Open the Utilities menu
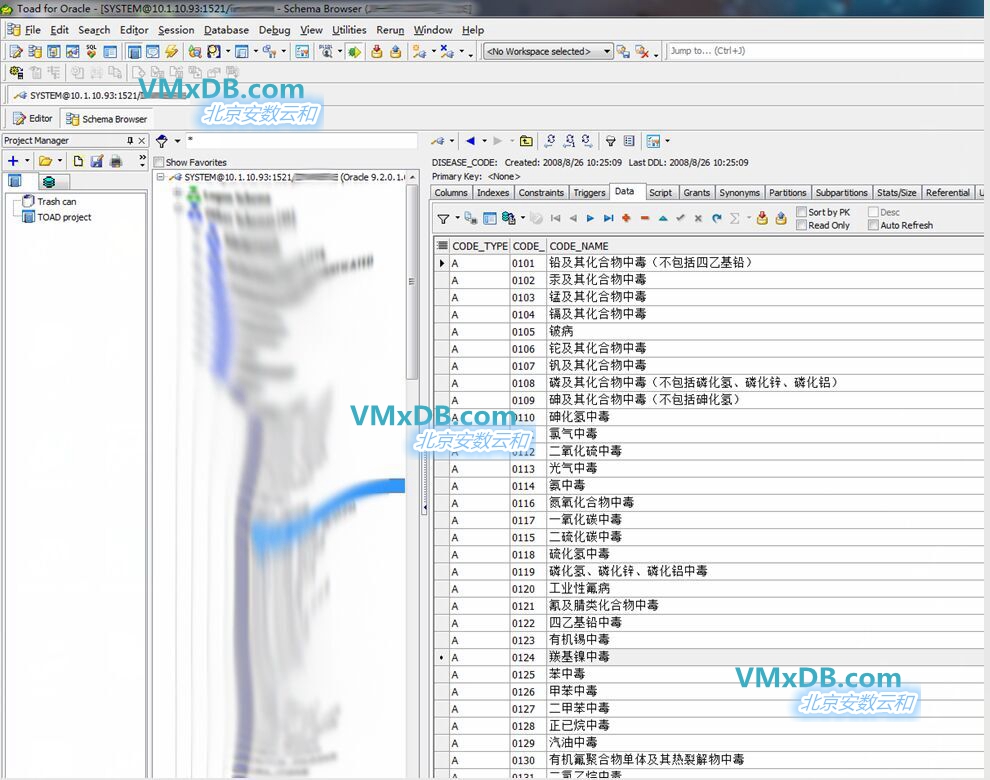 [349, 30]
